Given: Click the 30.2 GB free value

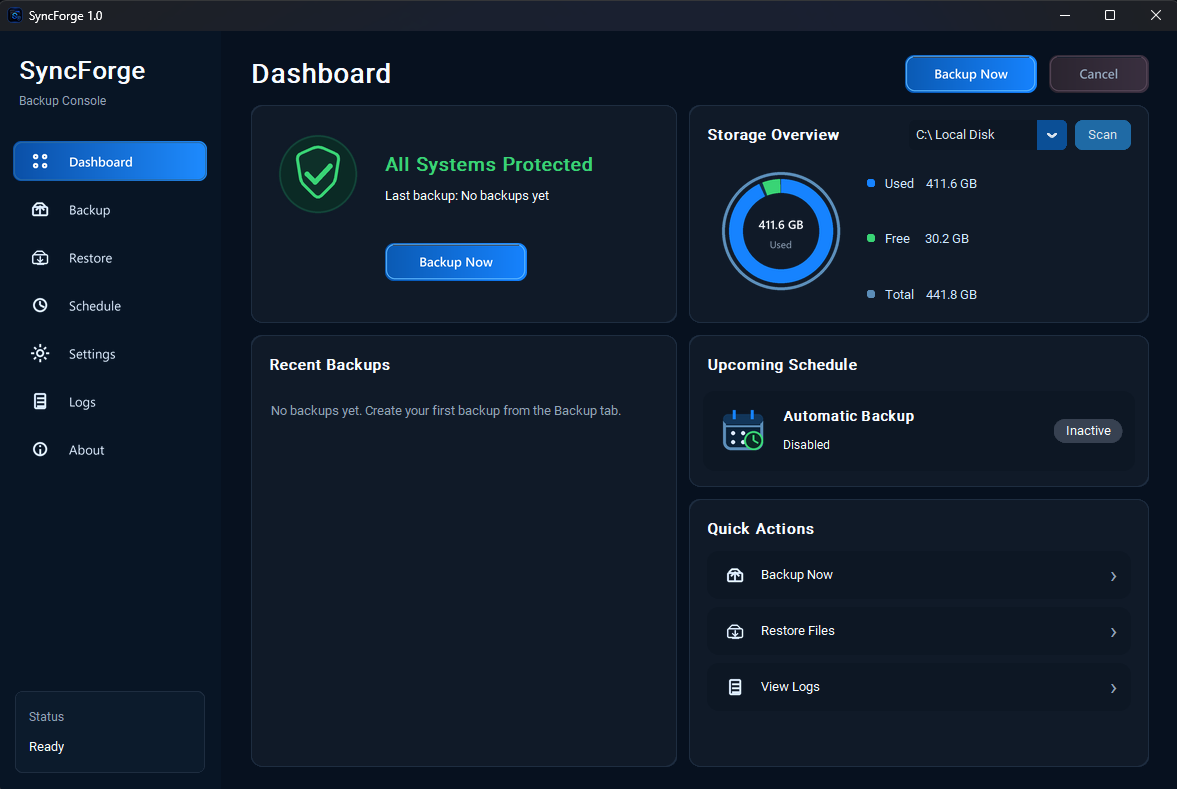Looking at the screenshot, I should pos(947,239).
